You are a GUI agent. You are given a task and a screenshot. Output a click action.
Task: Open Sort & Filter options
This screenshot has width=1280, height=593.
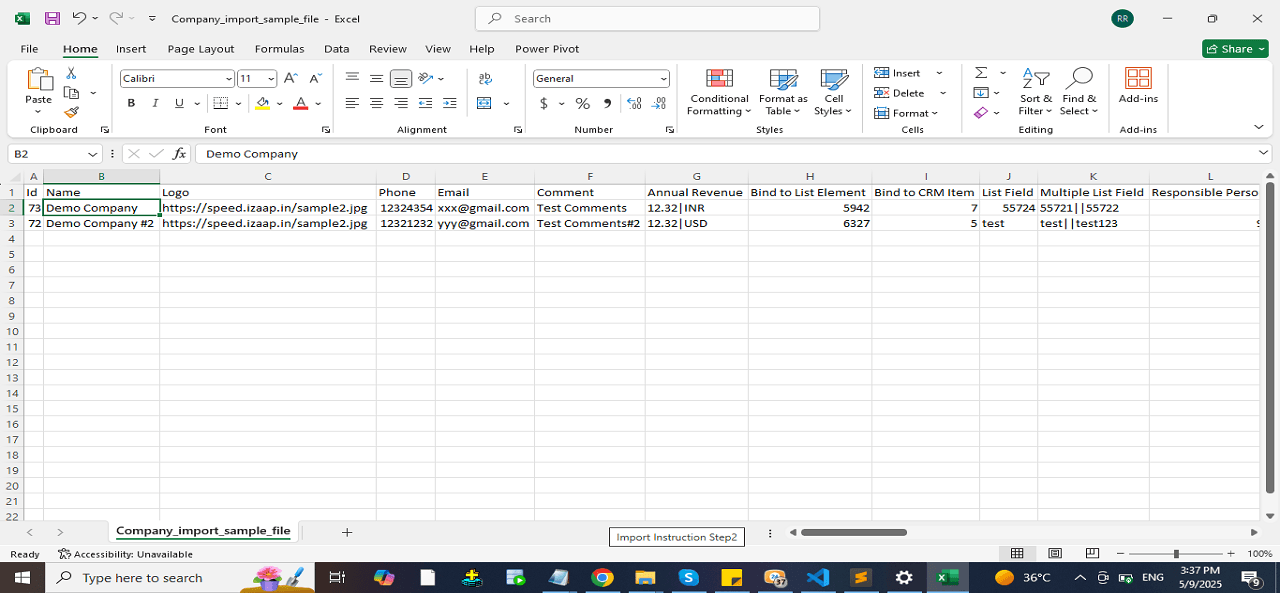click(1036, 94)
